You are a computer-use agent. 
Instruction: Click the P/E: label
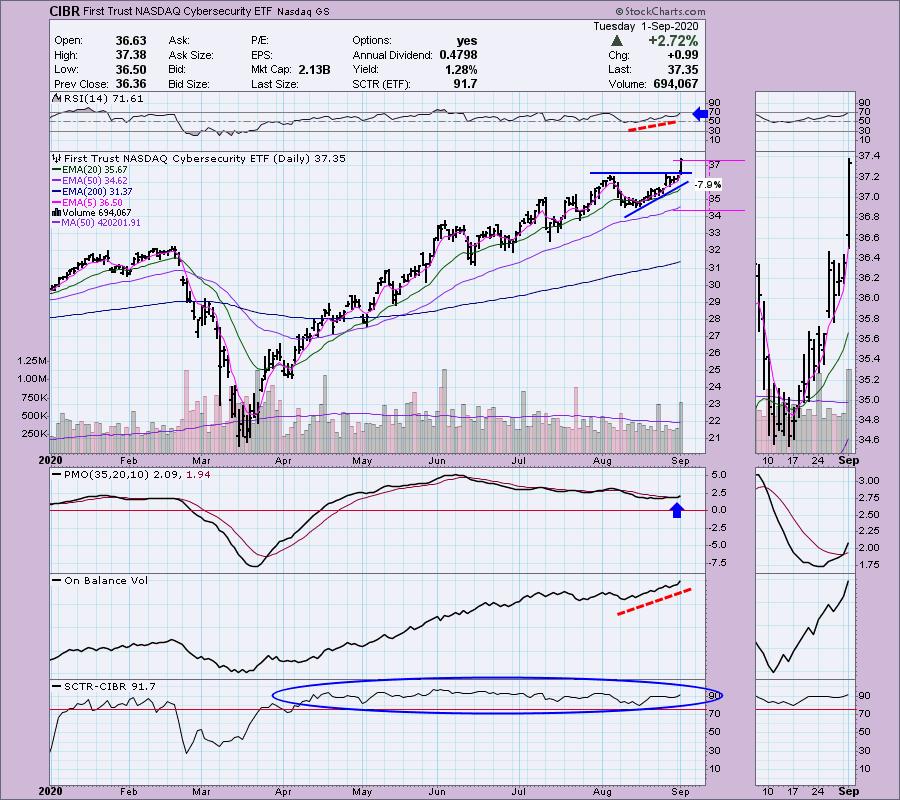click(261, 41)
